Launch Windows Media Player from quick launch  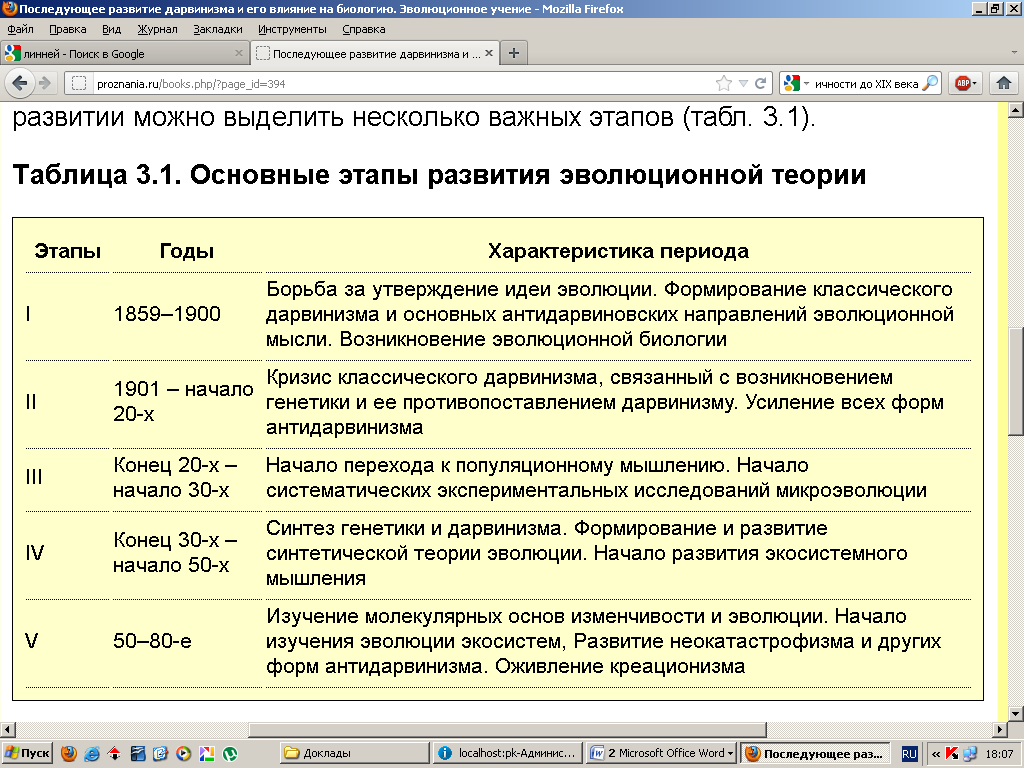pyautogui.click(x=184, y=754)
